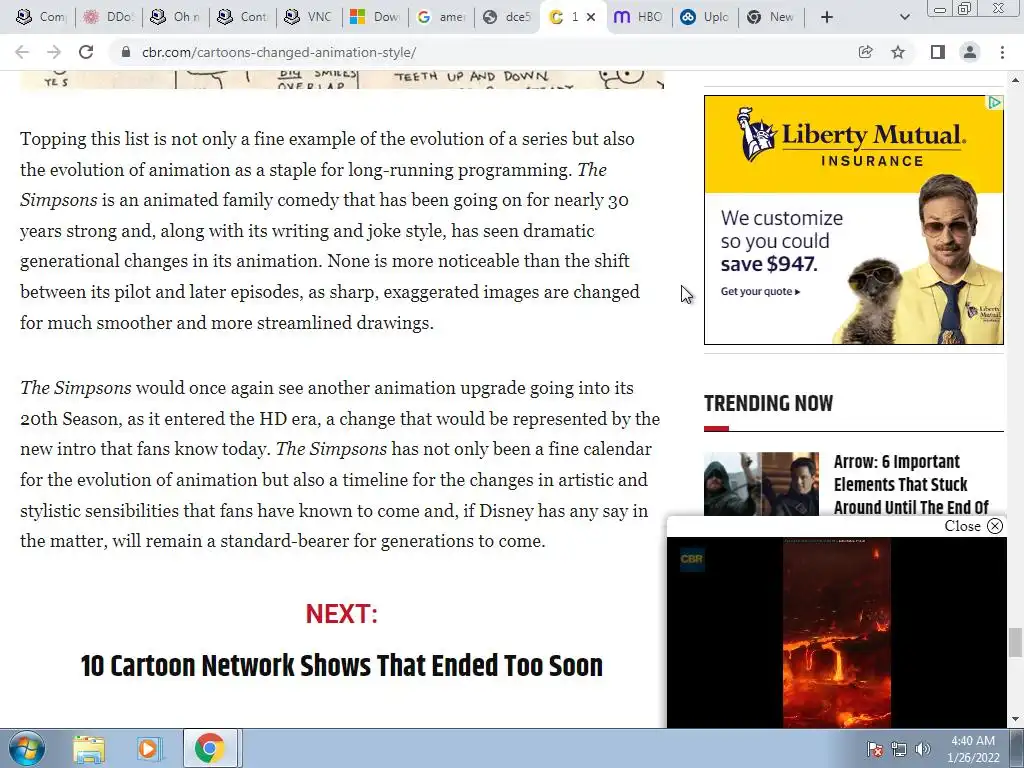Click the page scrollbar thumb
Screen dimensions: 1024x768
[1014, 643]
